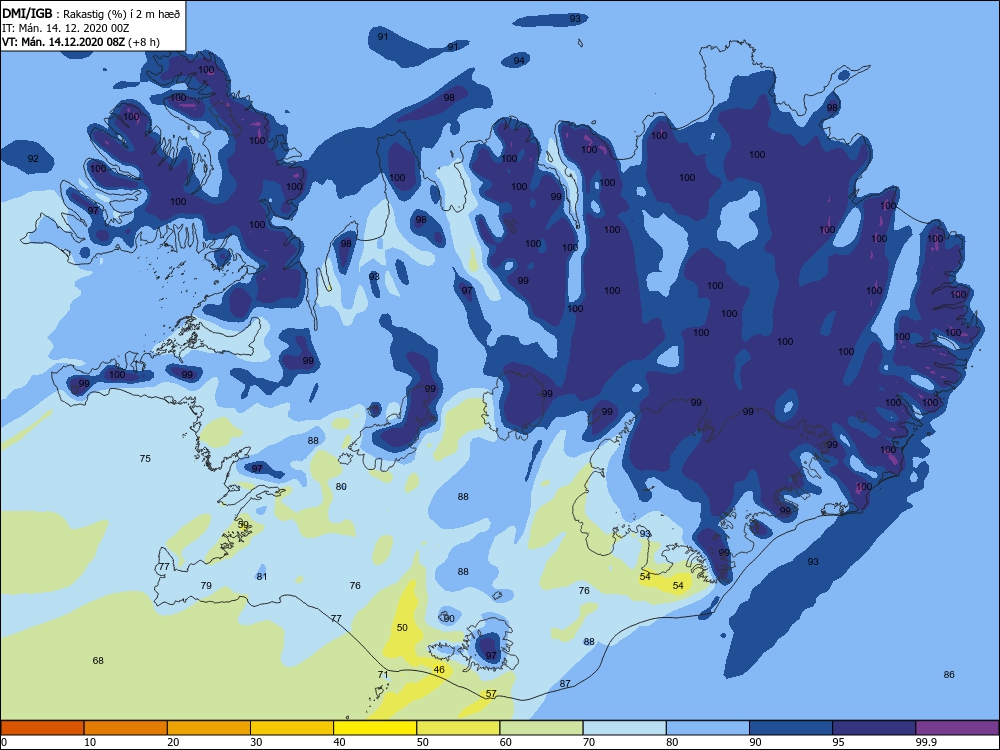Click the '99.9' legend tick label
Image resolution: width=1000 pixels, height=750 pixels.
(x=925, y=742)
